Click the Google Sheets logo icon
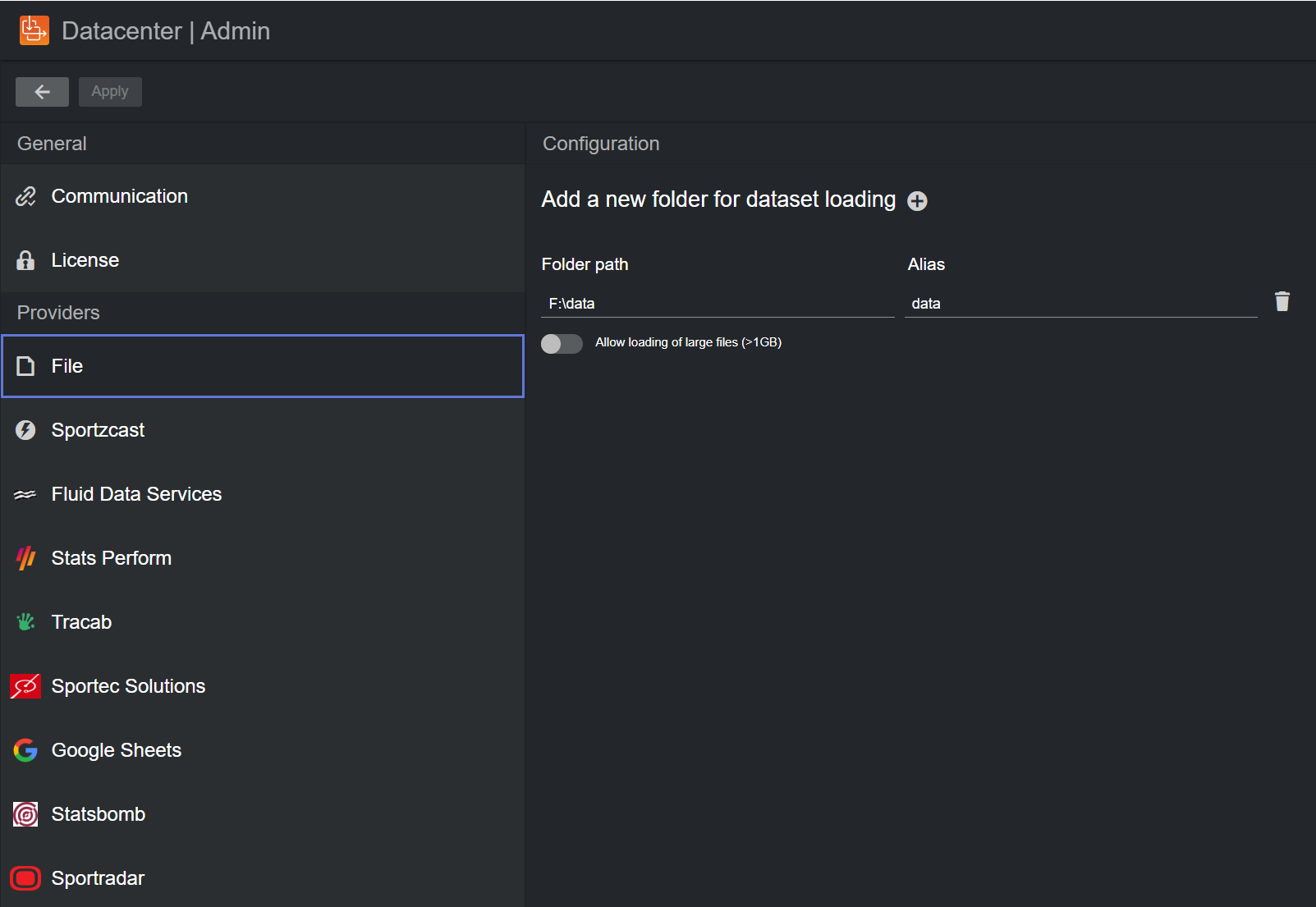The width and height of the screenshot is (1316, 907). click(x=25, y=750)
